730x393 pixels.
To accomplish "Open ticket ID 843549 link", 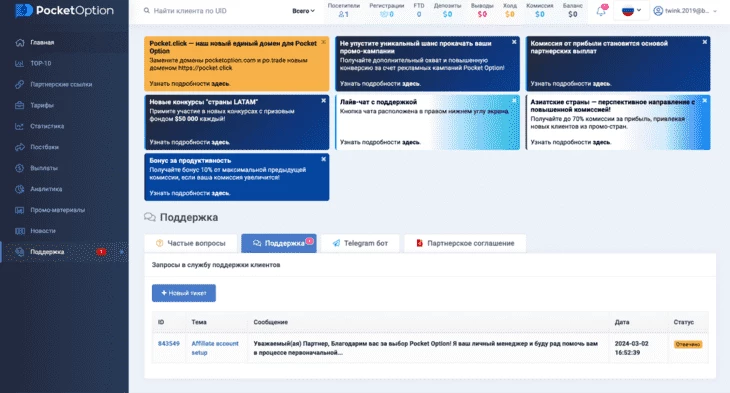I will click(169, 344).
